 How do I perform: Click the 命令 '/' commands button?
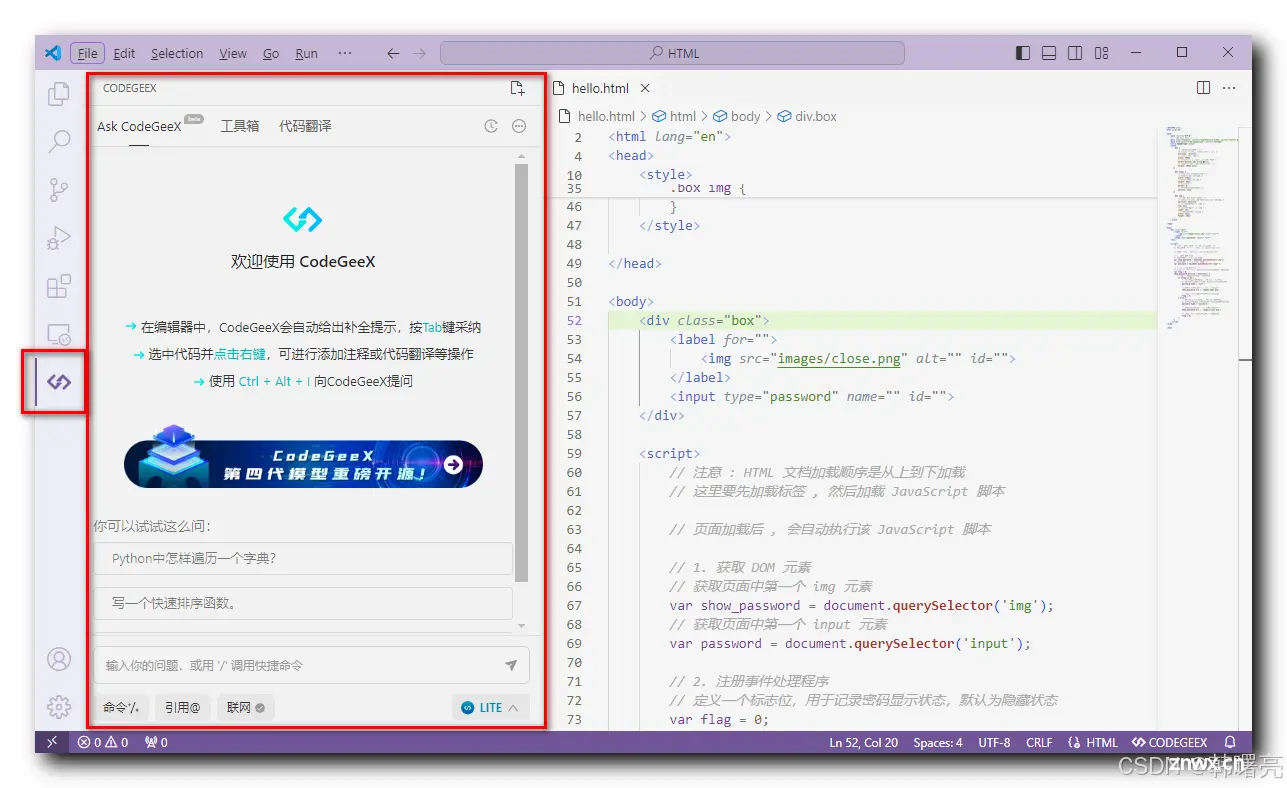point(122,707)
